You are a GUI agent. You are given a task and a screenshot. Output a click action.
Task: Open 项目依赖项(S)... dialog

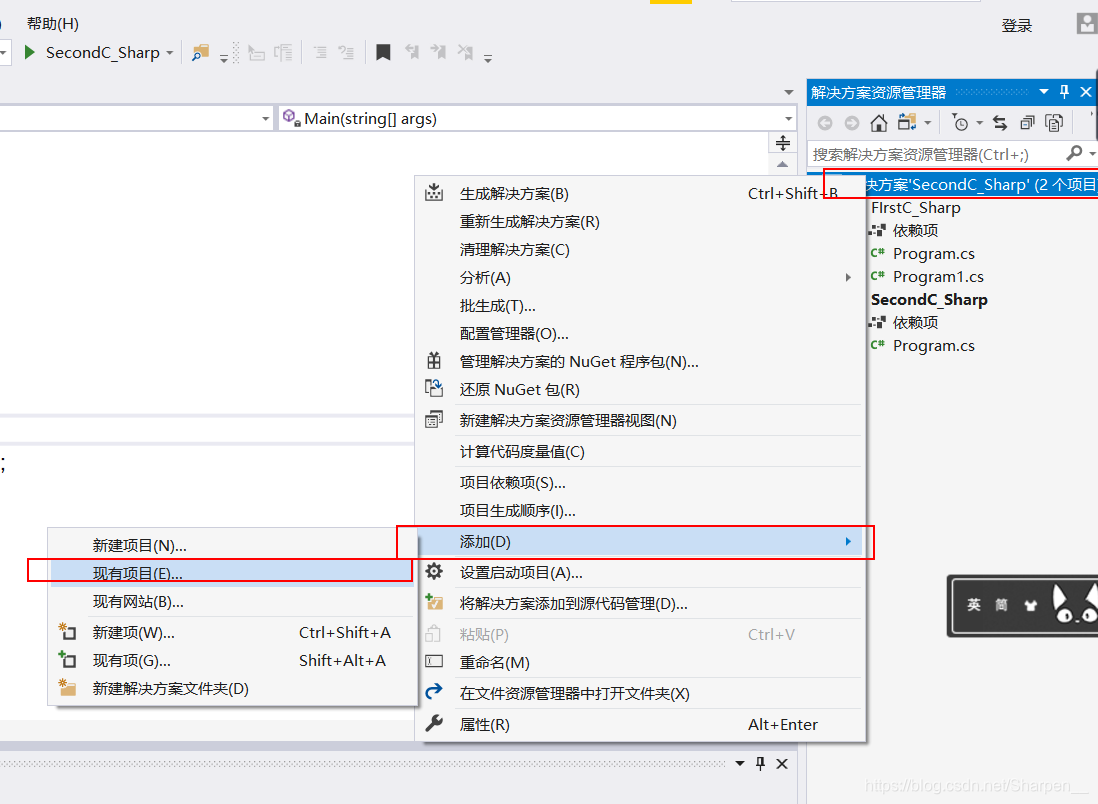[x=641, y=483]
